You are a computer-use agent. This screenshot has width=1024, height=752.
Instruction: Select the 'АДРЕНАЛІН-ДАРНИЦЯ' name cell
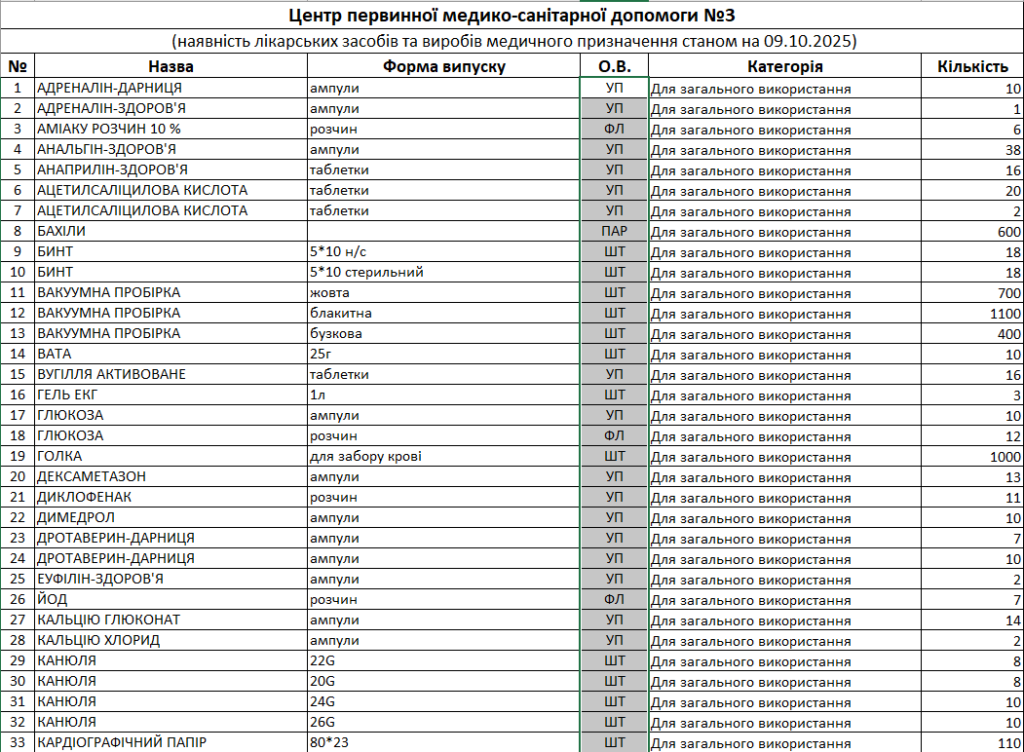pos(170,88)
